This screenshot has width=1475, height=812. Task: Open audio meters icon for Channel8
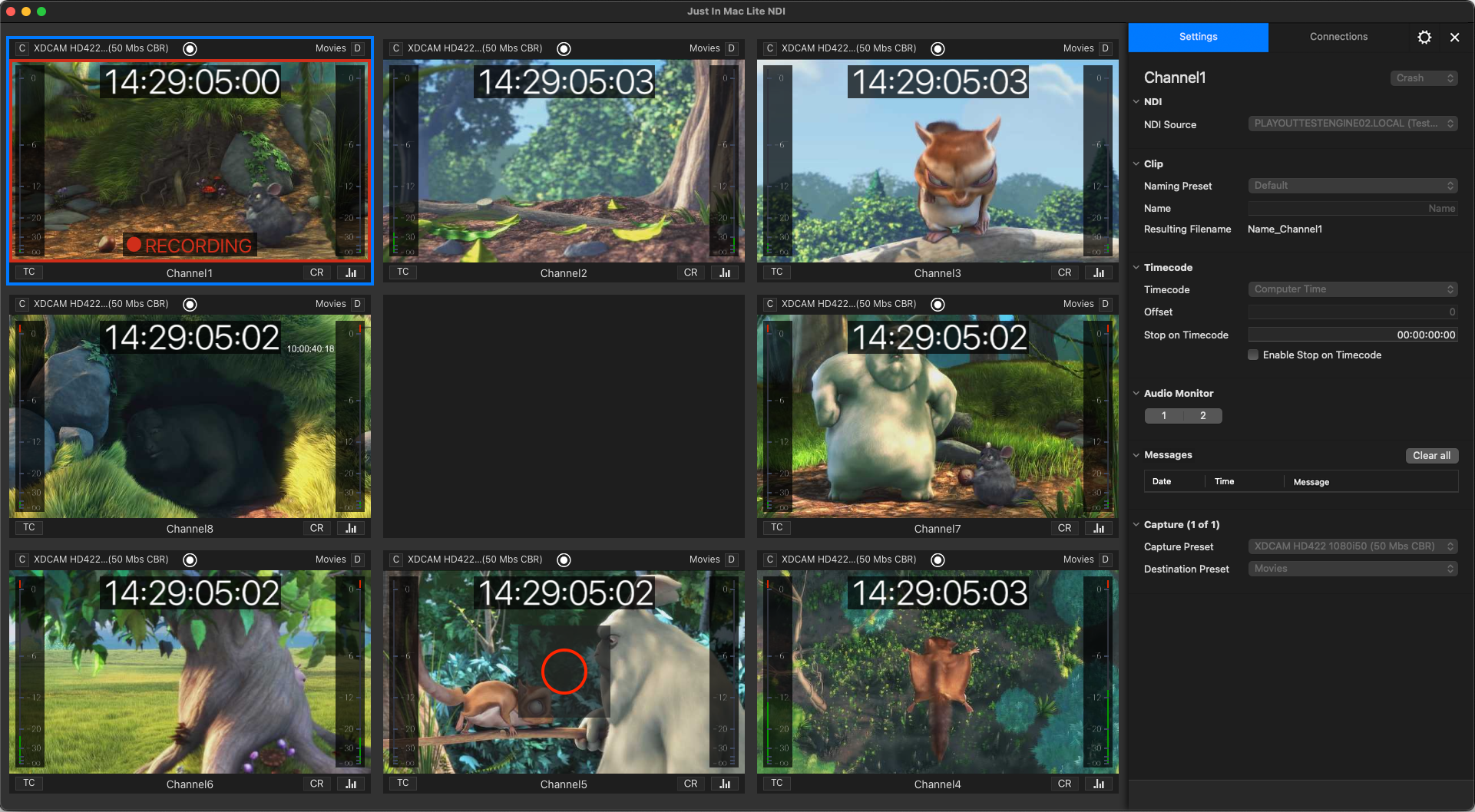click(x=351, y=528)
